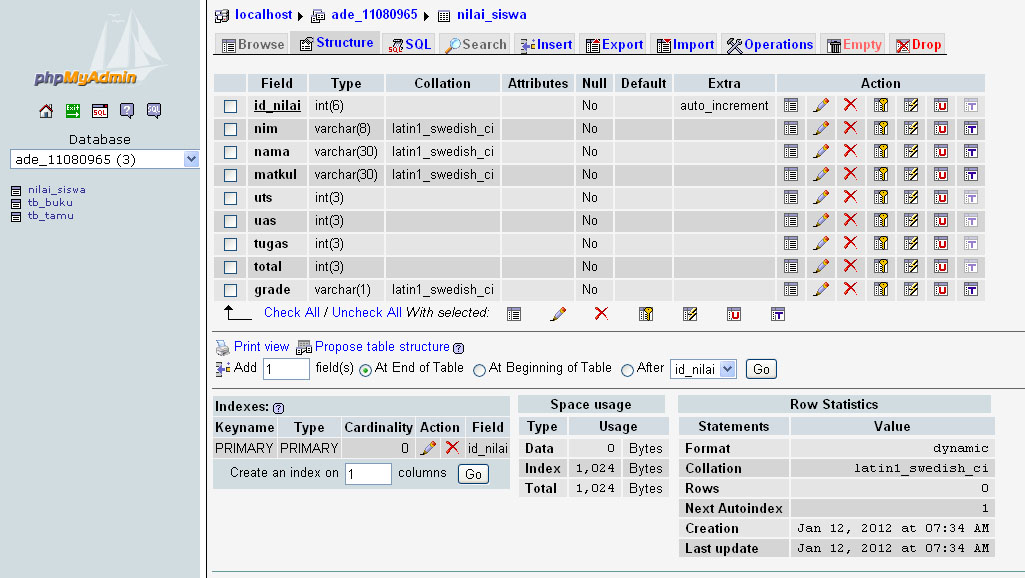Screen dimensions: 1025x578
Task: Make the uas field unique
Action: pos(941,220)
